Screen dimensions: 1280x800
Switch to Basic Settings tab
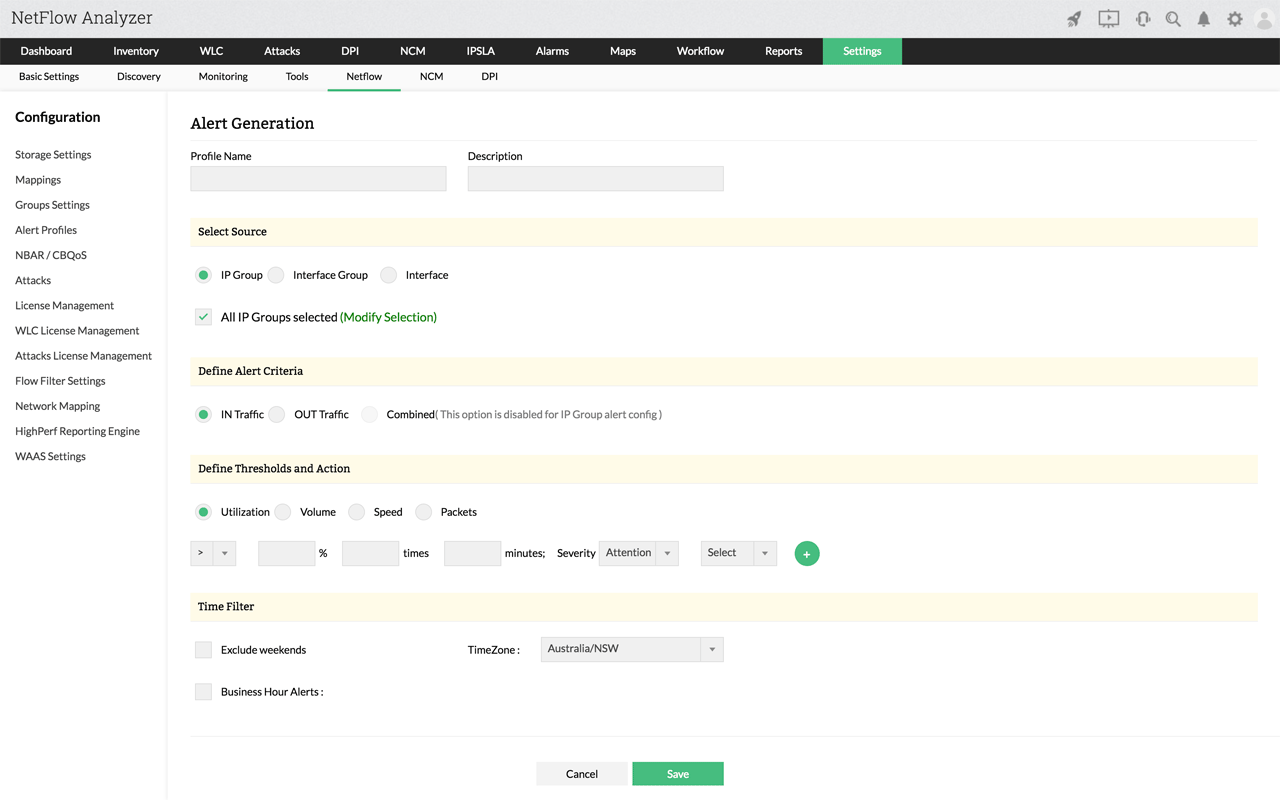(x=49, y=77)
